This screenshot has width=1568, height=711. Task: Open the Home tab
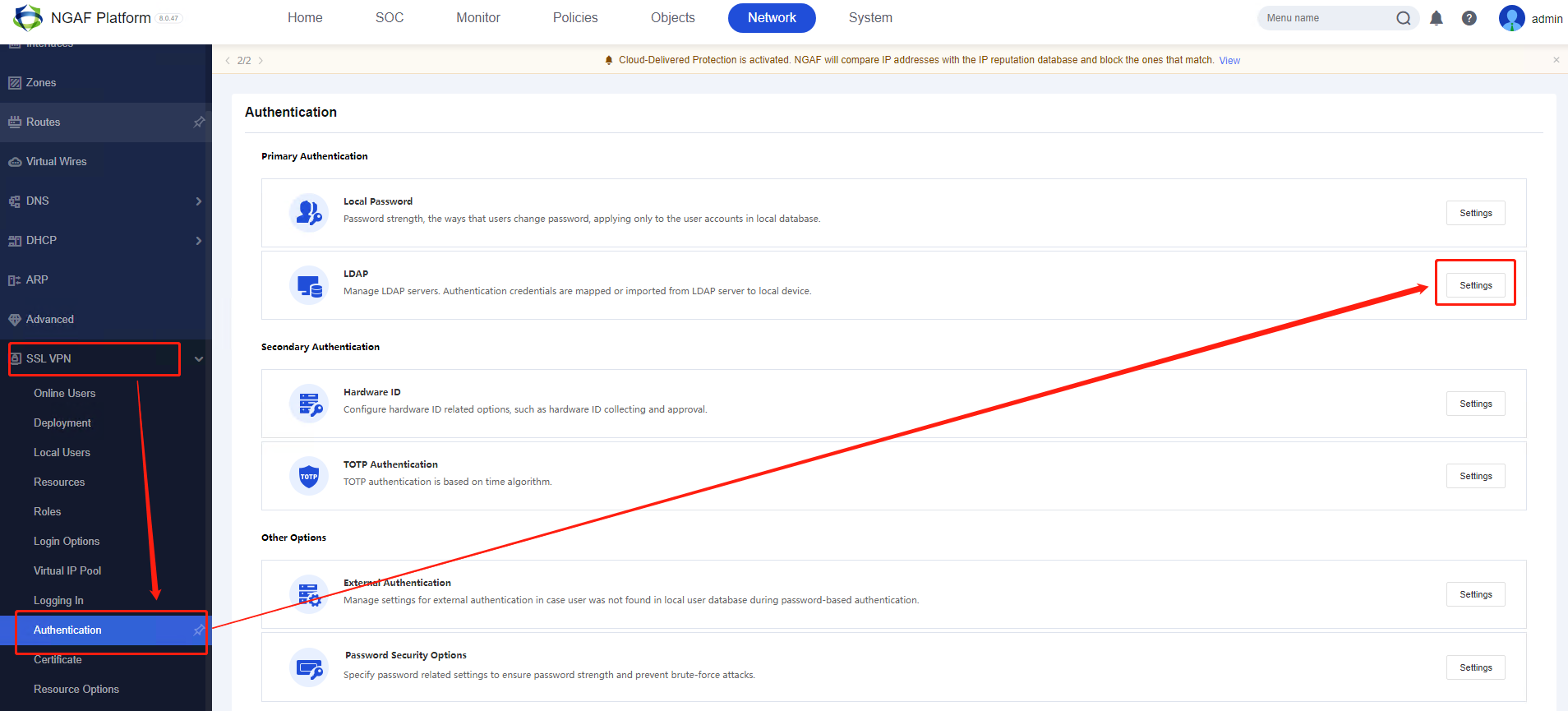pyautogui.click(x=305, y=18)
